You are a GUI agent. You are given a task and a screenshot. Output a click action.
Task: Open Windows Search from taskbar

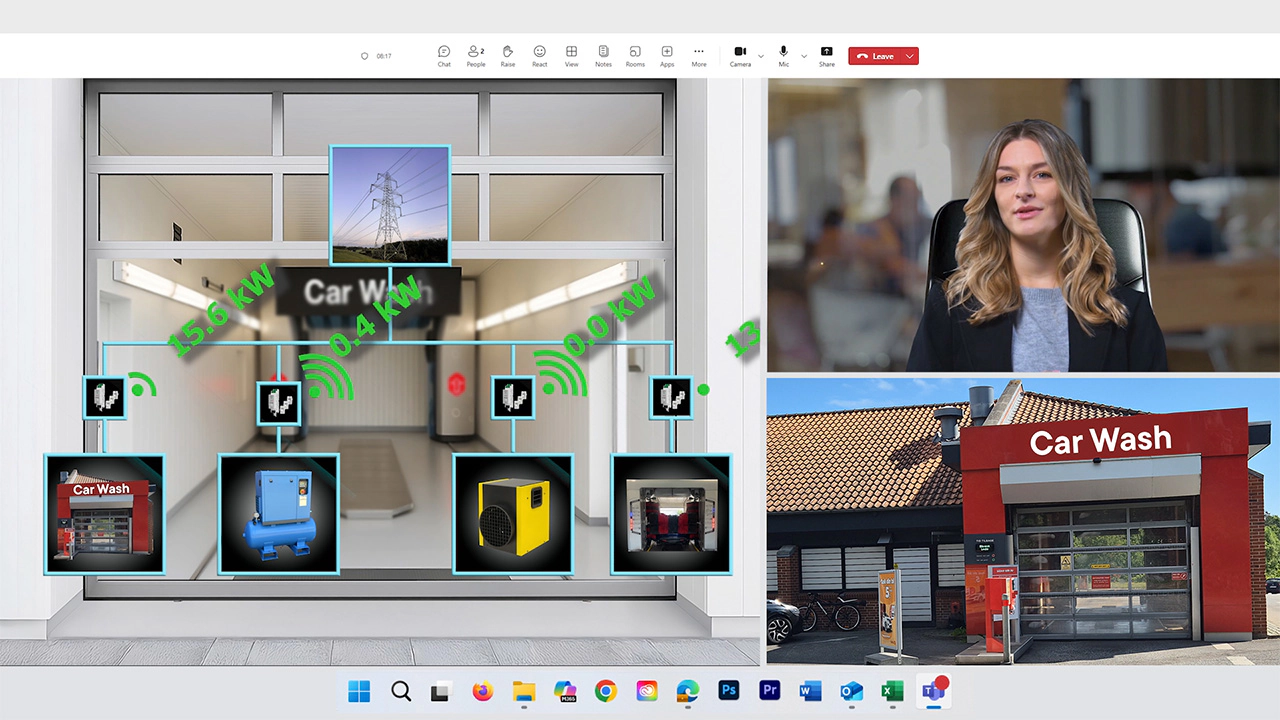click(401, 691)
